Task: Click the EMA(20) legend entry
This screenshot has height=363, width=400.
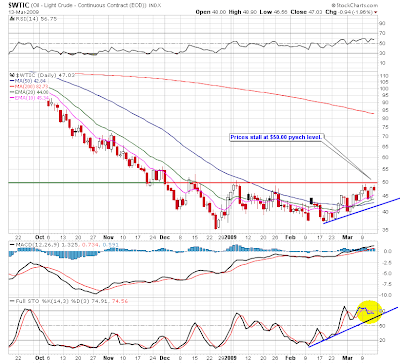Action: [29, 92]
